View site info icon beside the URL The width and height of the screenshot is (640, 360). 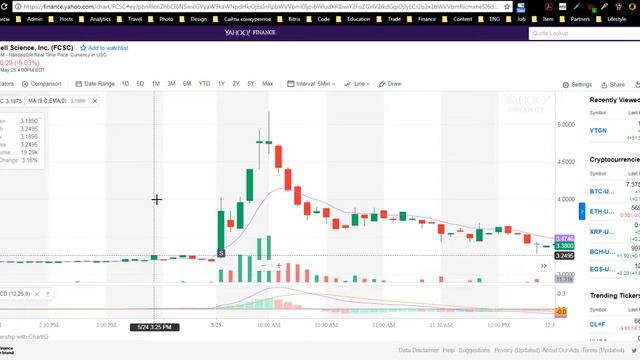[x=18, y=7]
